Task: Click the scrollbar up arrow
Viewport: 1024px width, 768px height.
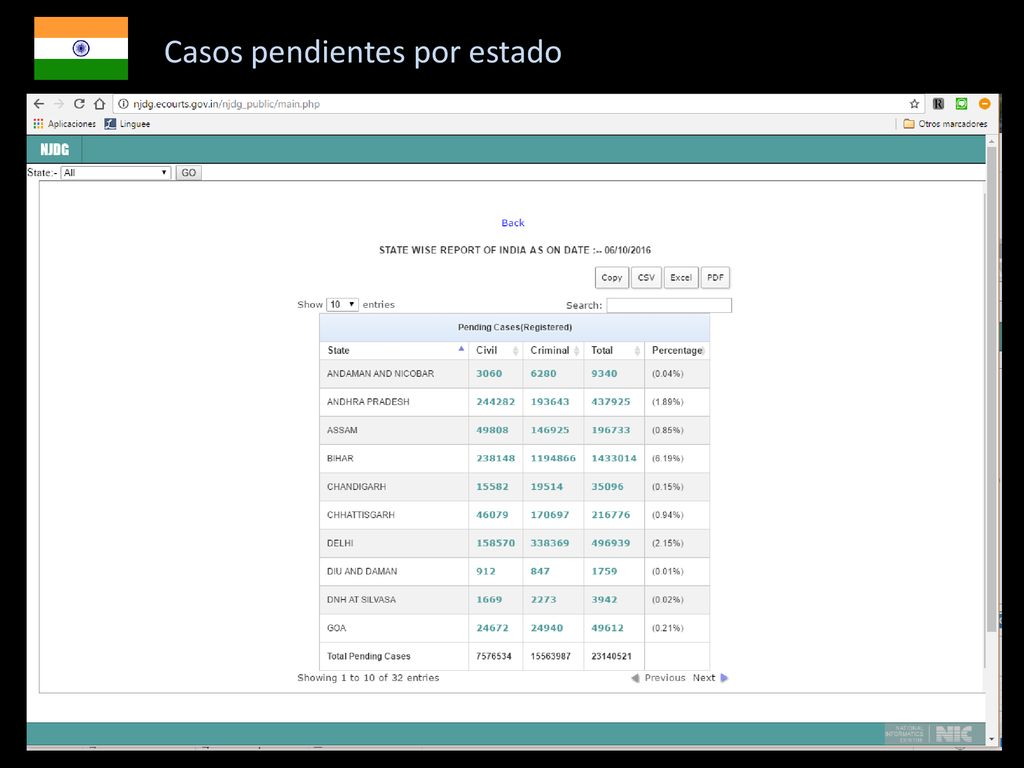Action: (991, 141)
